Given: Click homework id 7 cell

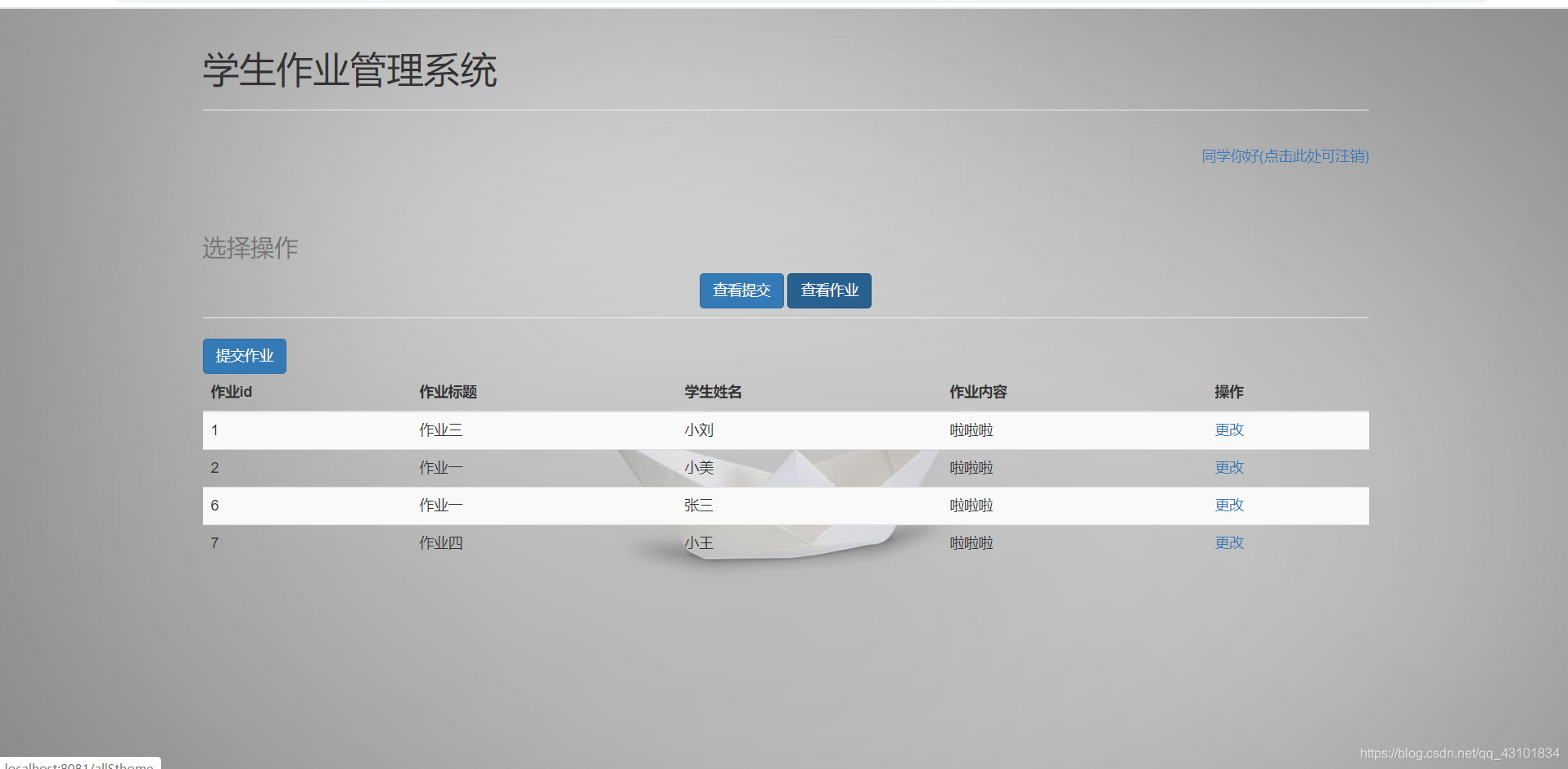Looking at the screenshot, I should [214, 543].
